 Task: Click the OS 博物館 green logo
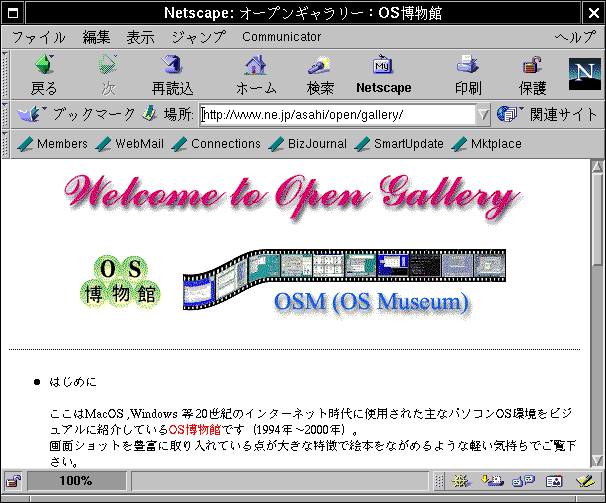click(120, 281)
